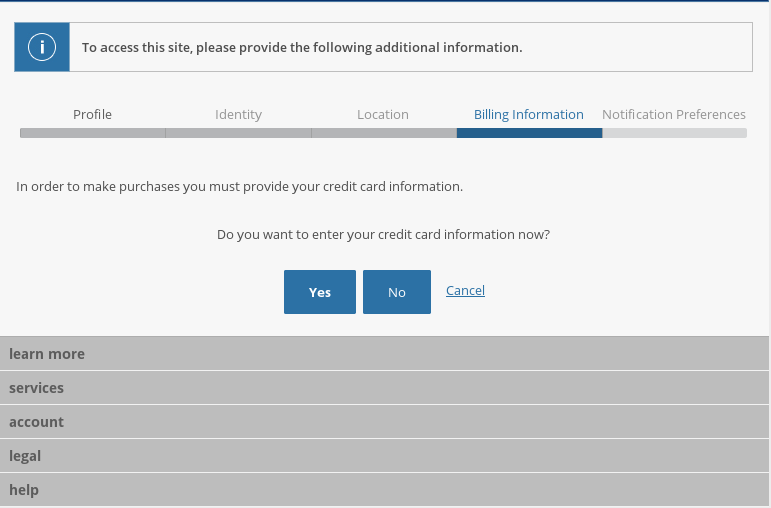771x508 pixels.
Task: Expand the help section
Action: tap(384, 490)
